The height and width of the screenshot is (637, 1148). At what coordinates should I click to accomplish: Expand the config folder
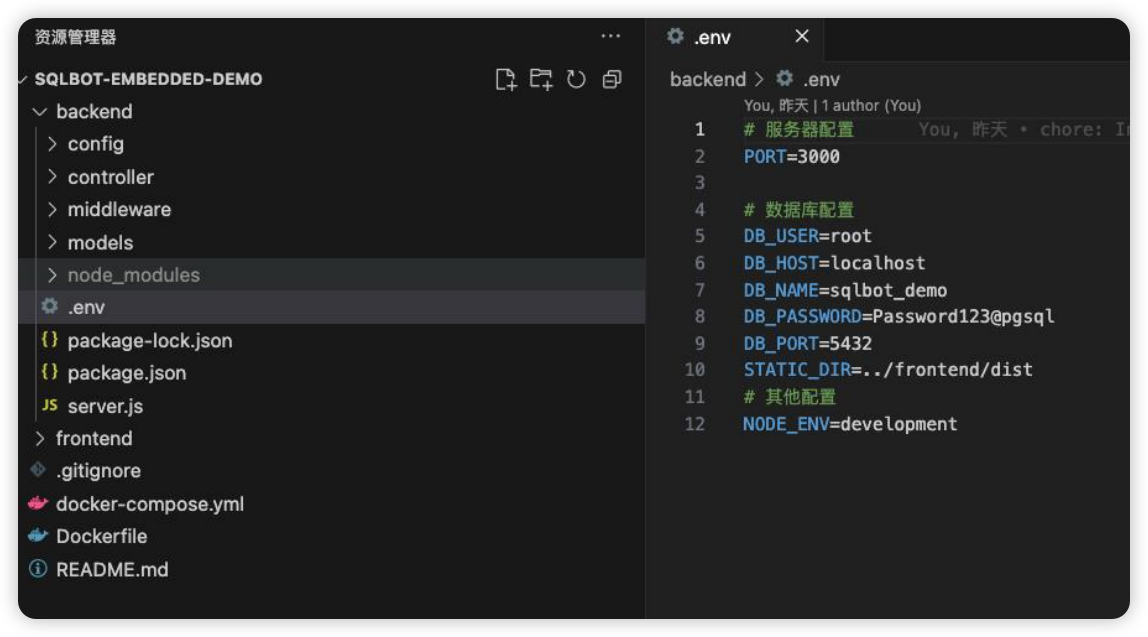[95, 144]
